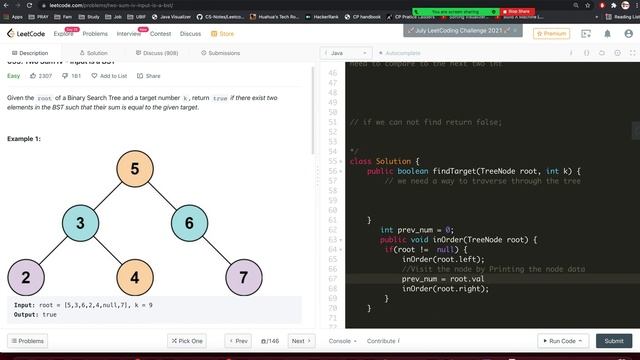This screenshot has width=640, height=360.
Task: Reset code to default with editor icon
Action: point(602,53)
